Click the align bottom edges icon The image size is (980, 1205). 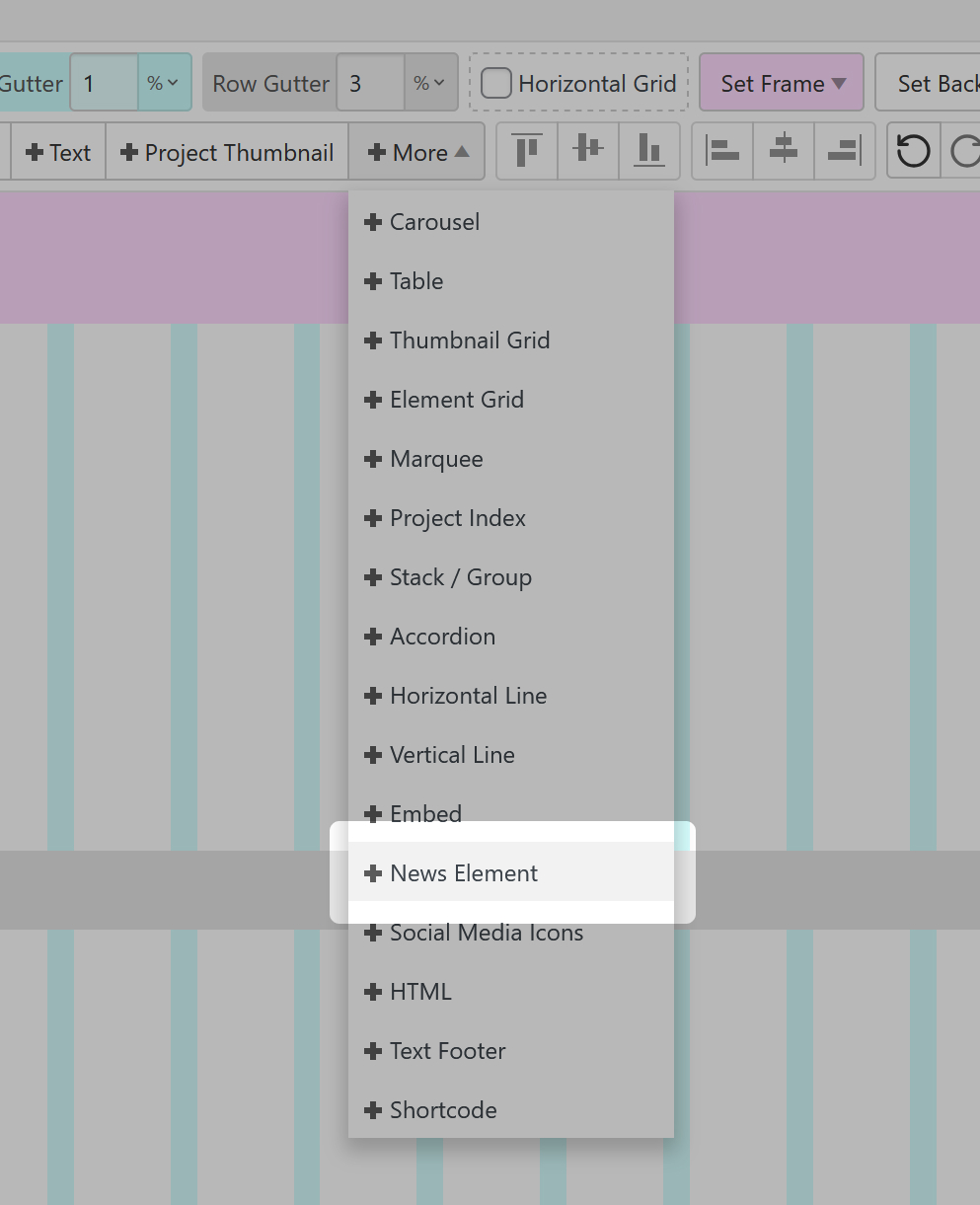tap(649, 151)
